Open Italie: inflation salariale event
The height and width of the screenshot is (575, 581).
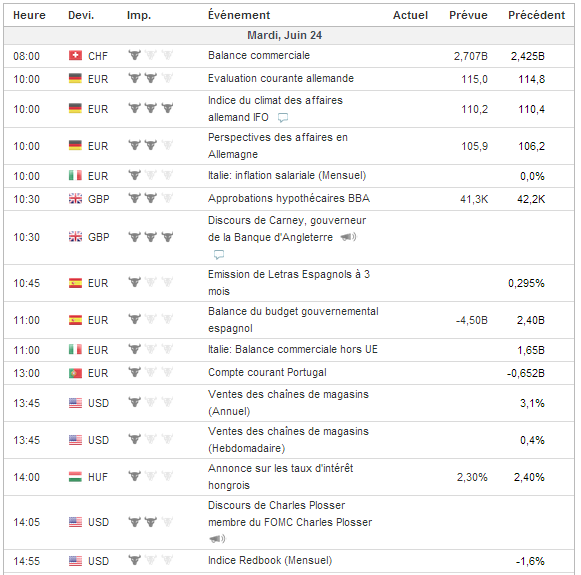(287, 175)
